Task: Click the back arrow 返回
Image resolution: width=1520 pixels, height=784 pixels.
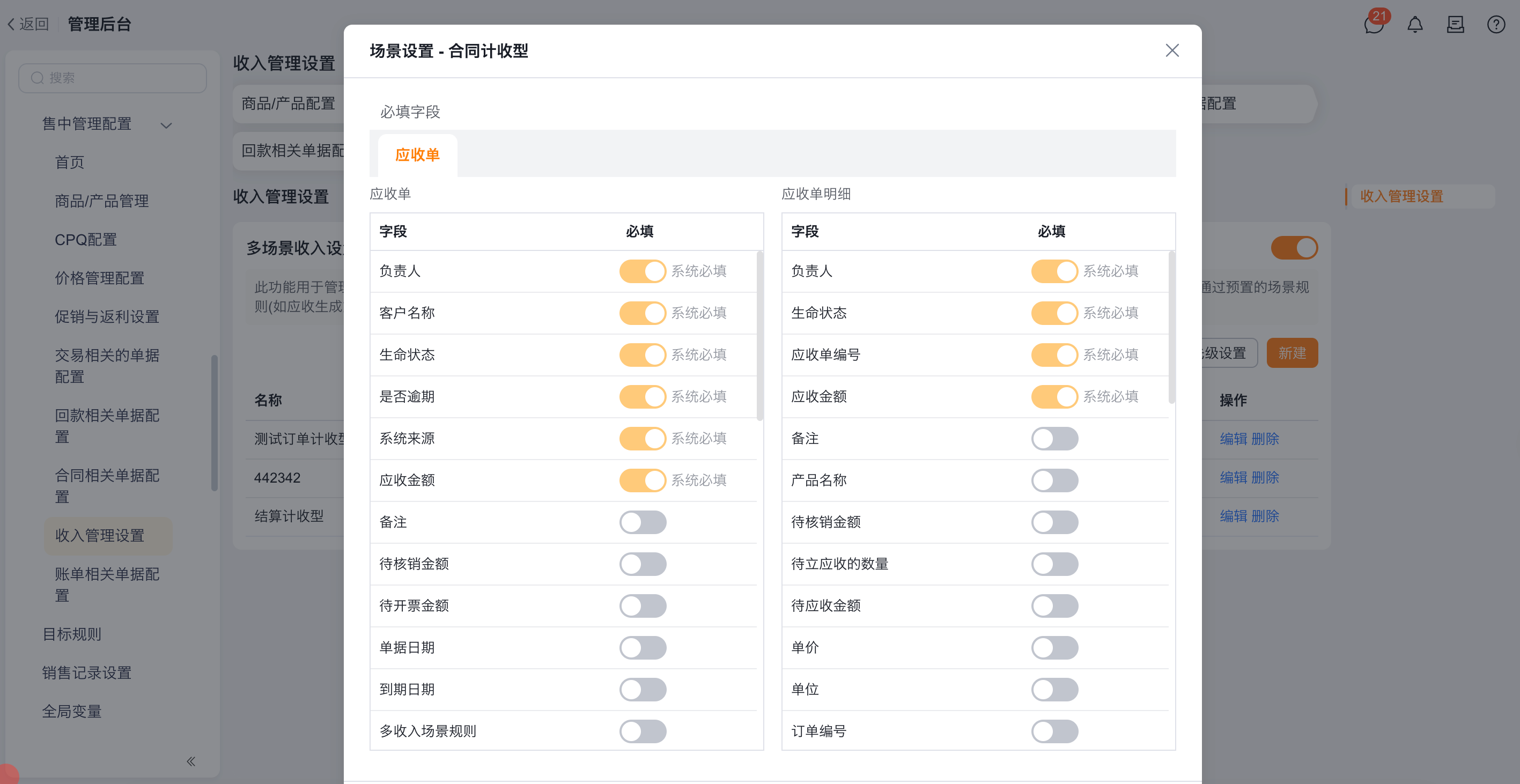Action: [x=28, y=24]
